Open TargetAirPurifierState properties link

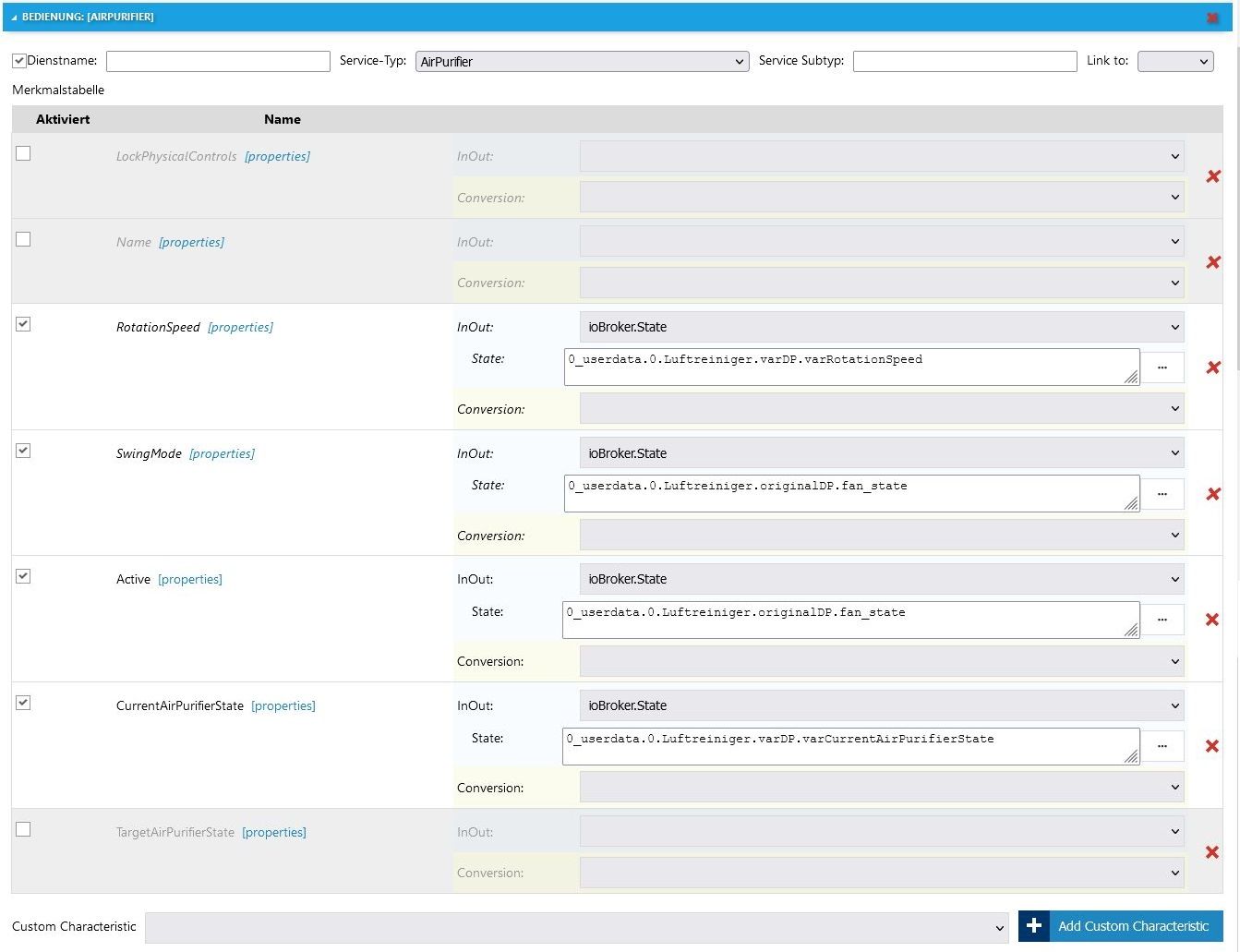coord(274,832)
